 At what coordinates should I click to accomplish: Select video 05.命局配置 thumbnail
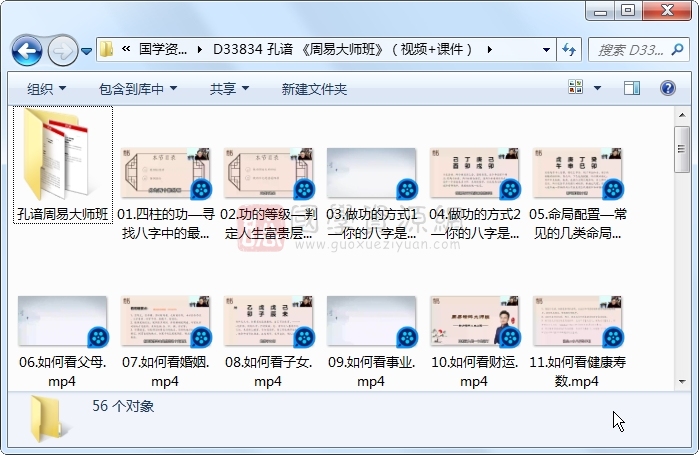[577, 173]
